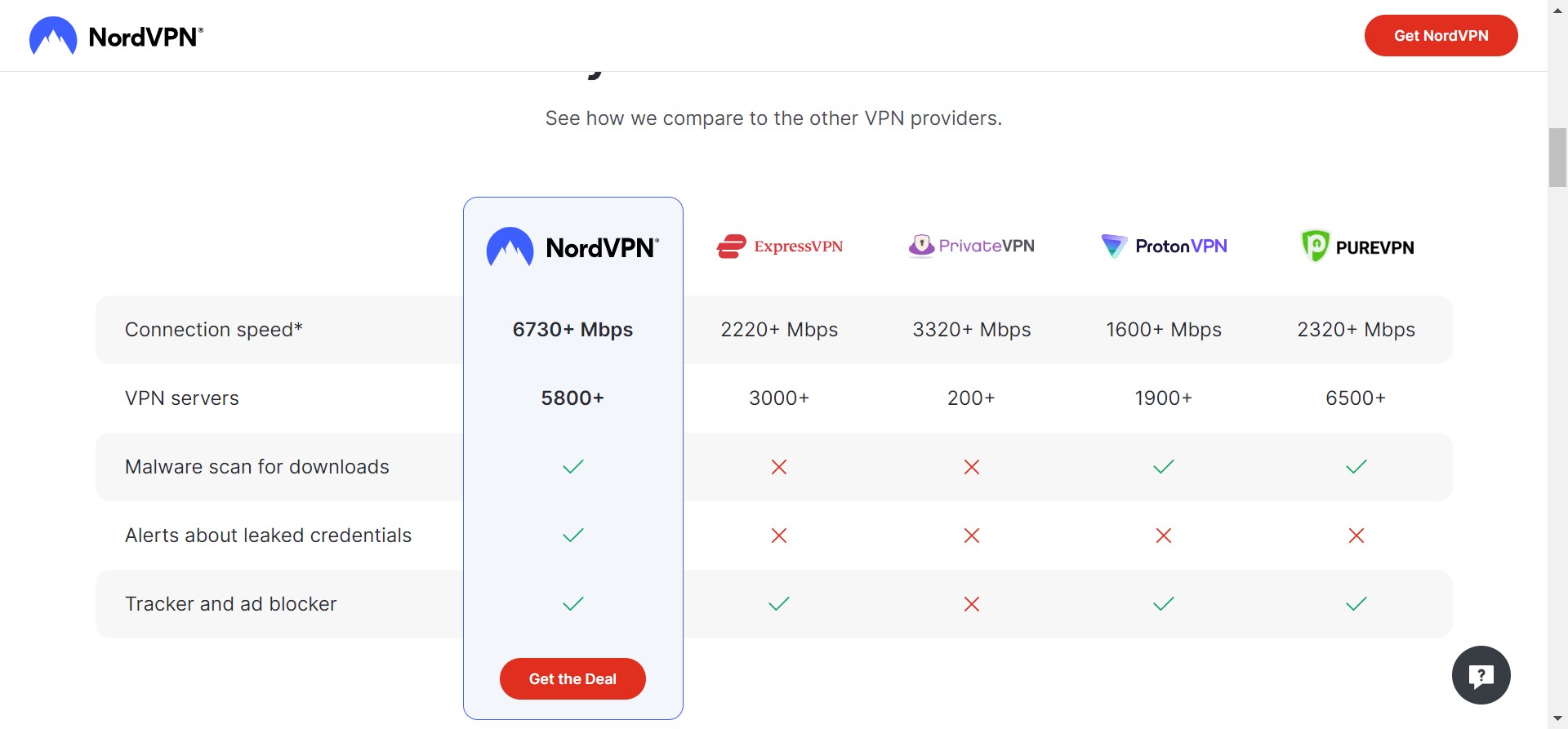This screenshot has height=729, width=1568.
Task: Click the Connection speed* row label
Action: (x=214, y=330)
